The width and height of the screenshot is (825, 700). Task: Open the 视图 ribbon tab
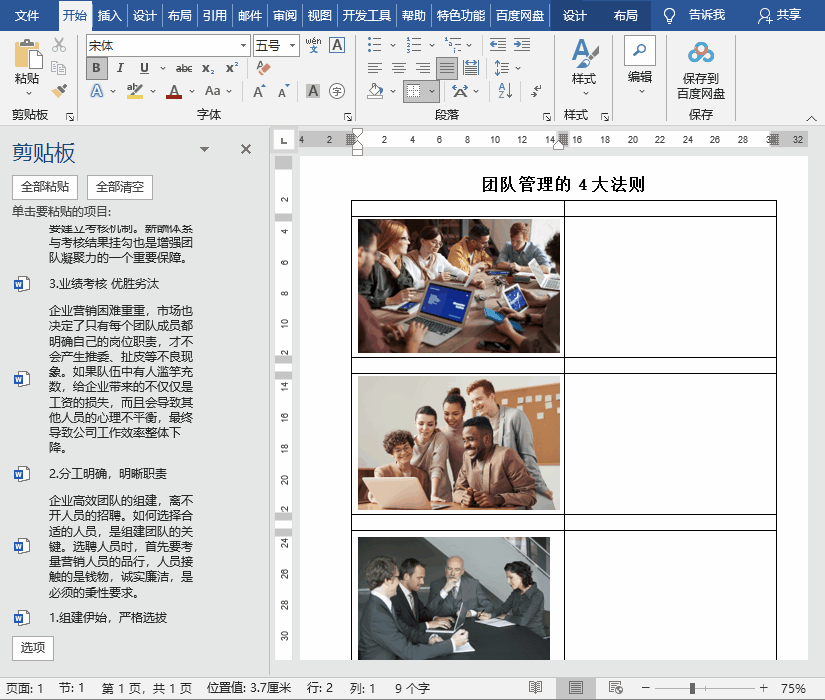tap(319, 15)
